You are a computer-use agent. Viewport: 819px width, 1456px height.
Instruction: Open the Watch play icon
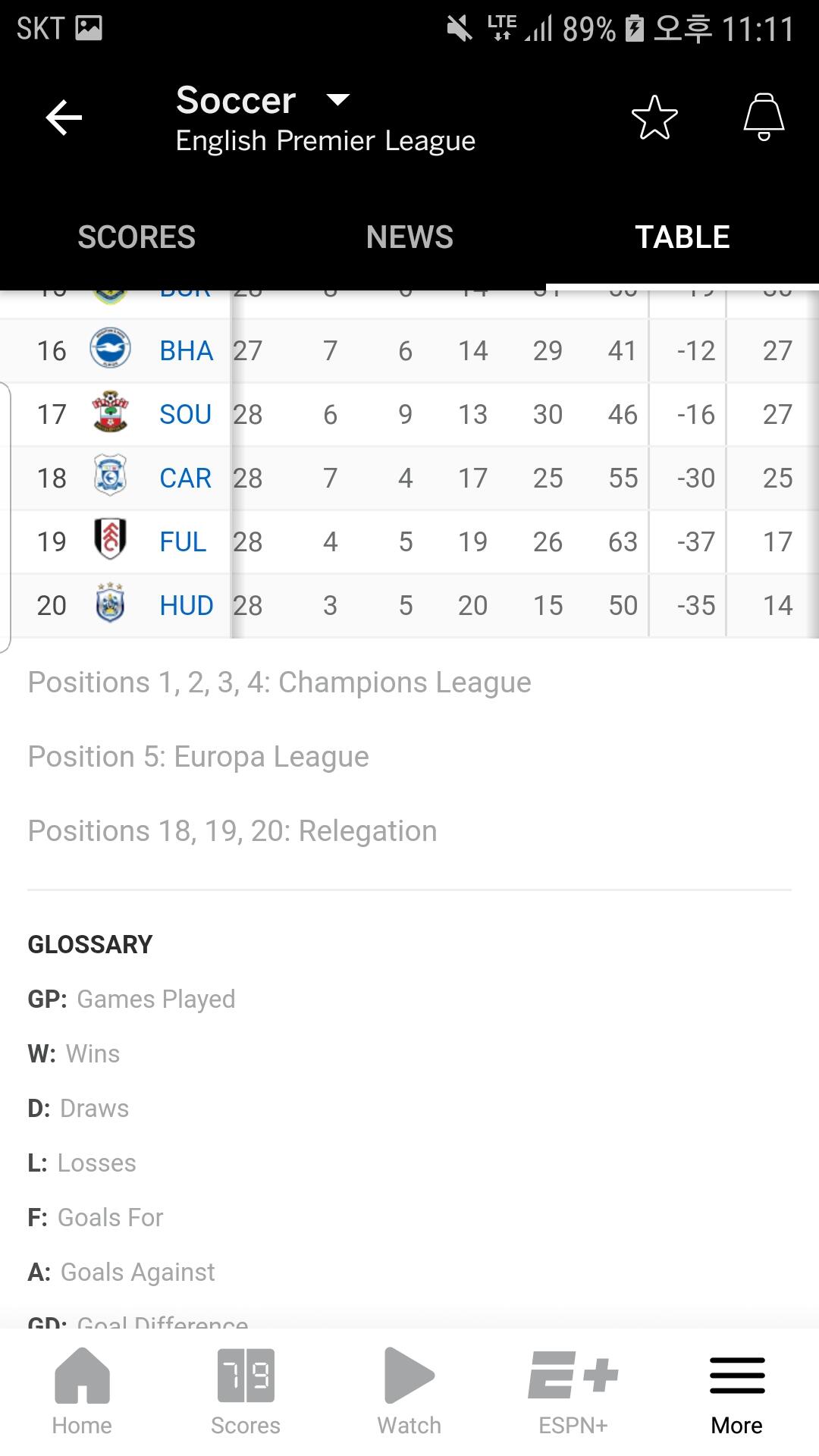tap(409, 1376)
